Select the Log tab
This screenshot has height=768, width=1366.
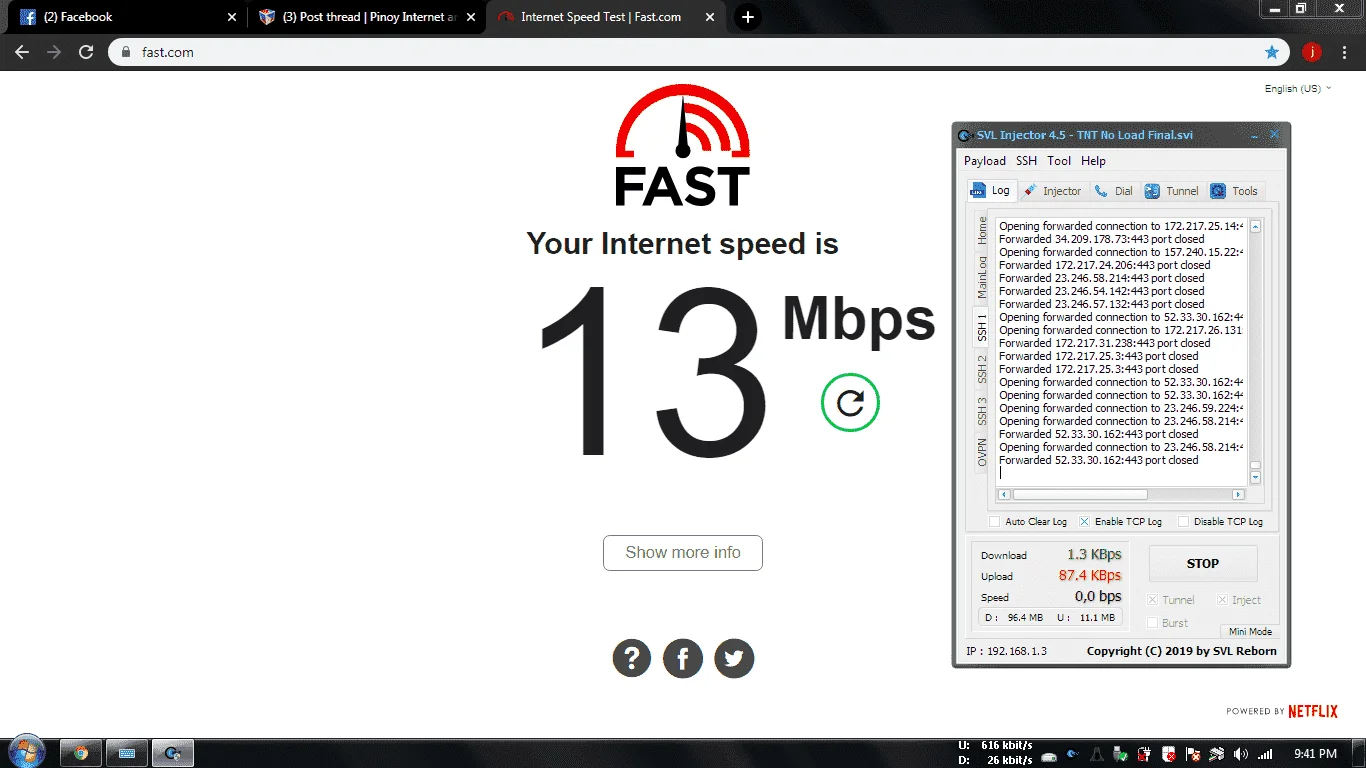click(x=992, y=190)
